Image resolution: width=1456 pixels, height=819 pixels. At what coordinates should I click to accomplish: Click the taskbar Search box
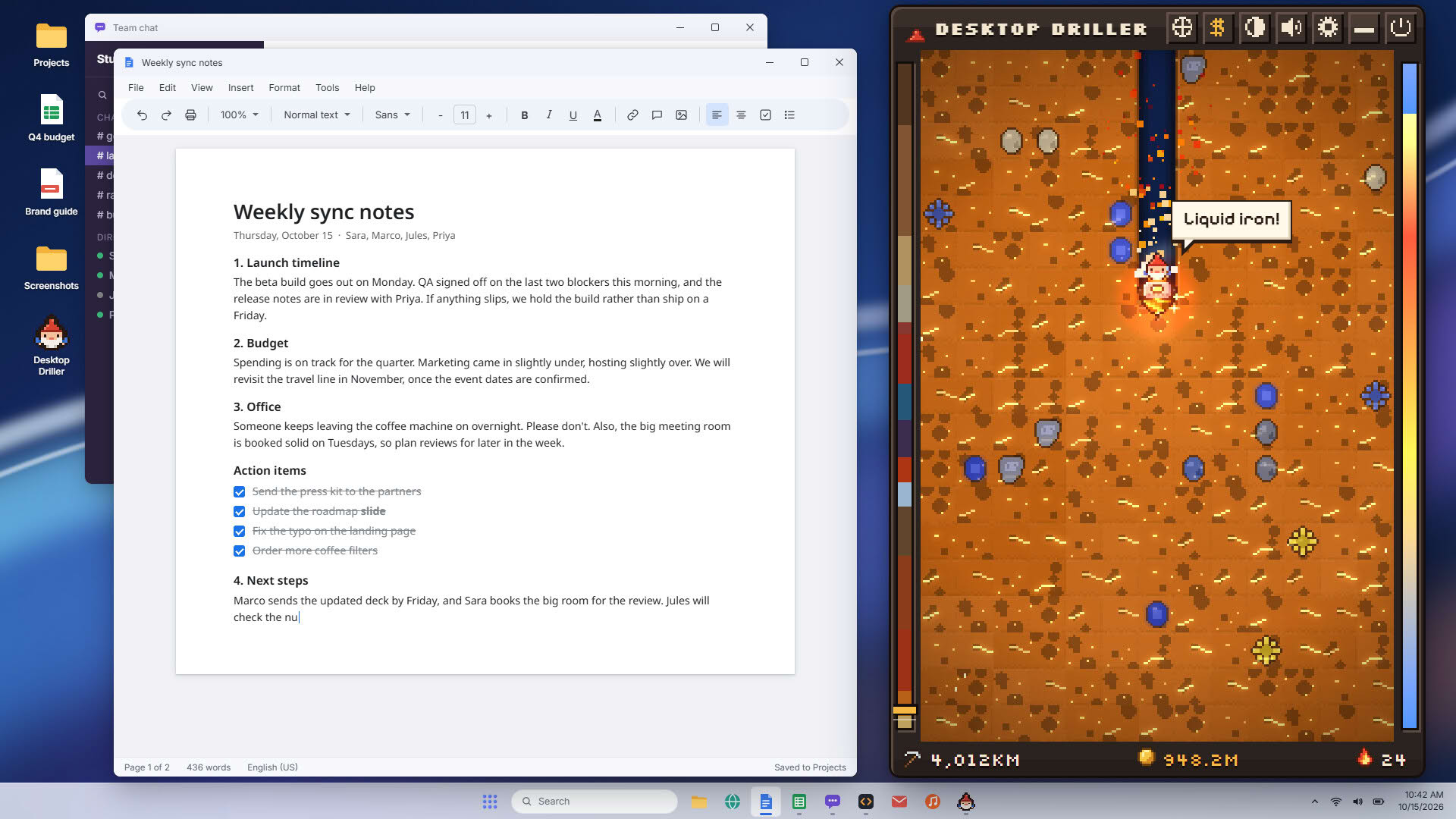pos(595,802)
